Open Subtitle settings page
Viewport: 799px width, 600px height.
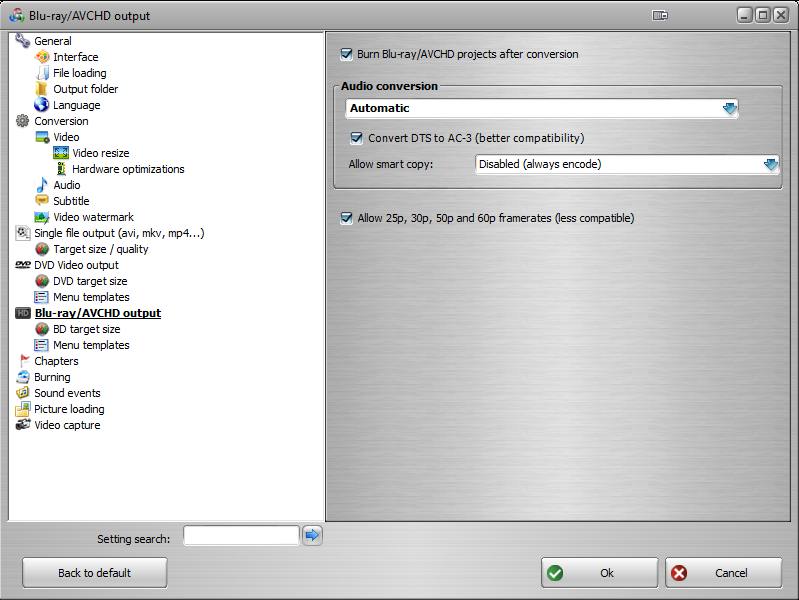[71, 201]
